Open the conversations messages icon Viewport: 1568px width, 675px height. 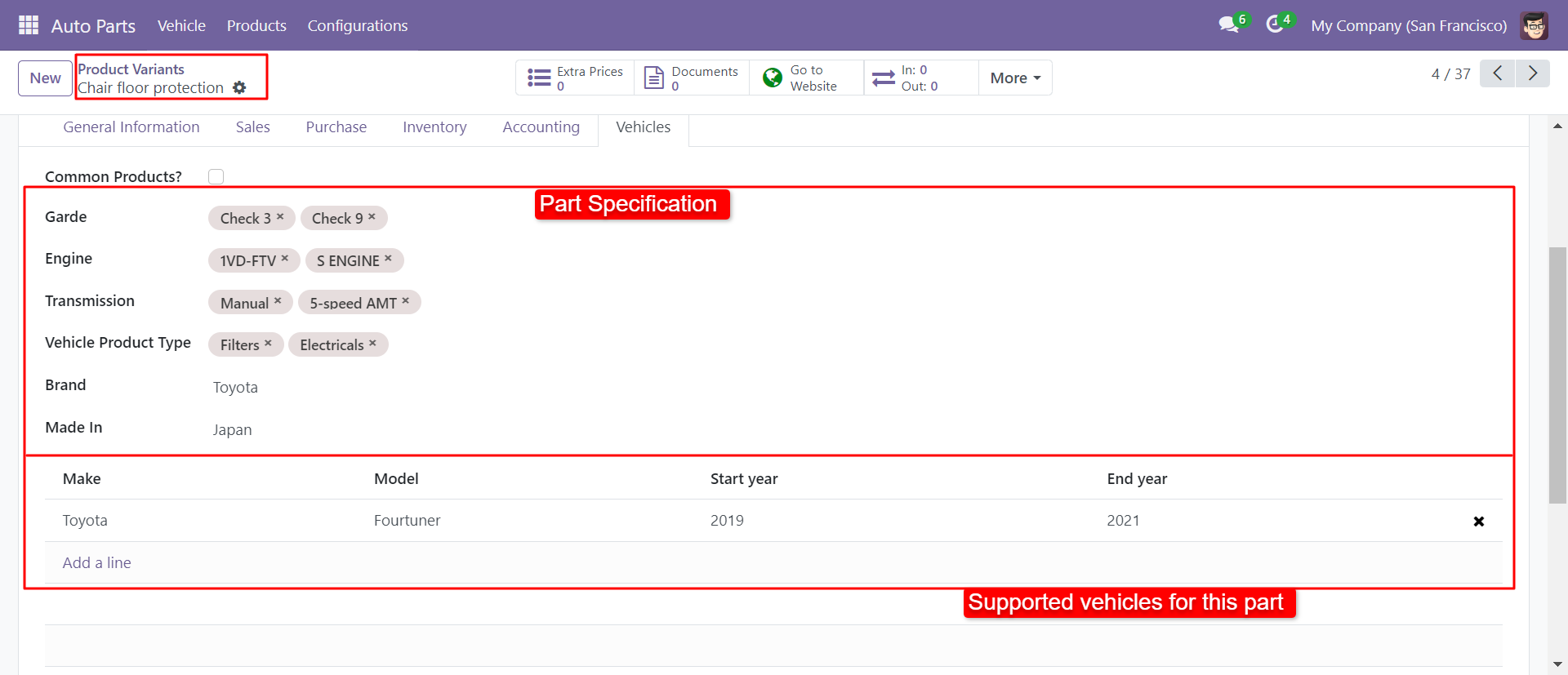(1228, 25)
